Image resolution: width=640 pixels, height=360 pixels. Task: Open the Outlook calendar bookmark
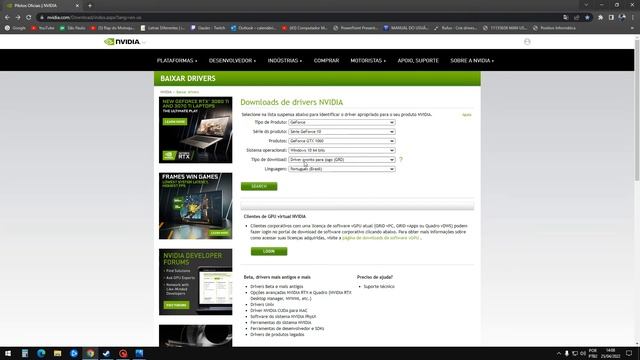point(253,28)
